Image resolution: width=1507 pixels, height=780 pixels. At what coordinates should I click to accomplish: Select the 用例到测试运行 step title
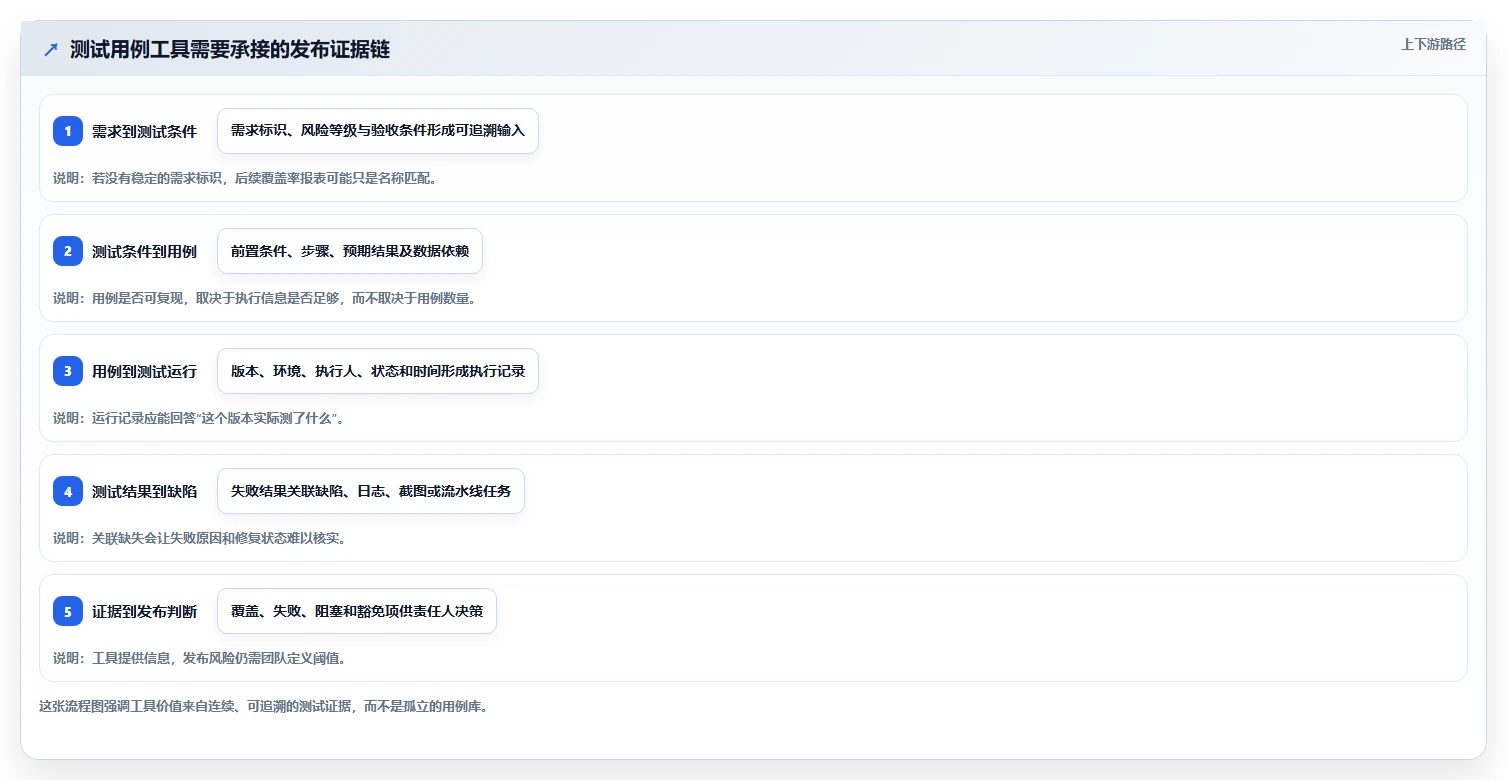click(x=144, y=371)
